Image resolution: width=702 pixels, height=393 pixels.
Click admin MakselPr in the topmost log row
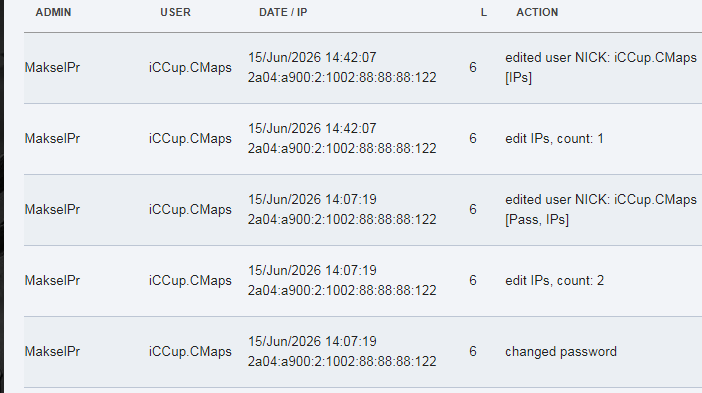pos(52,68)
